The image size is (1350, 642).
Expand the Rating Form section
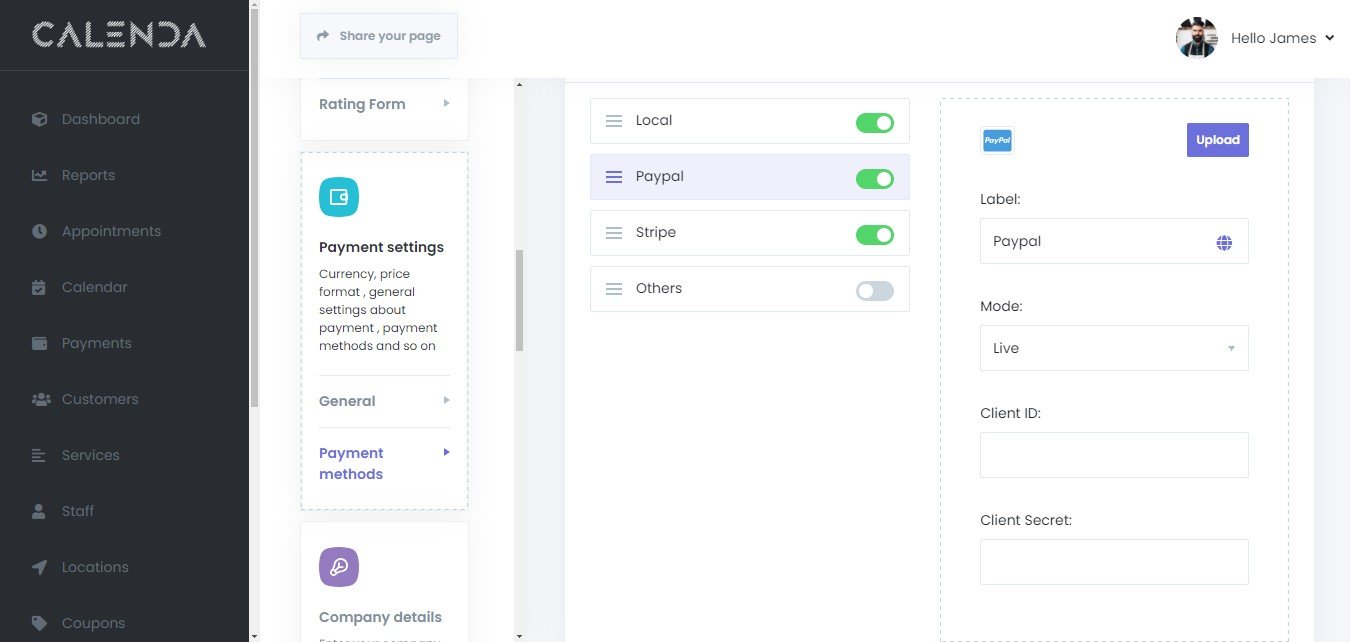[384, 104]
